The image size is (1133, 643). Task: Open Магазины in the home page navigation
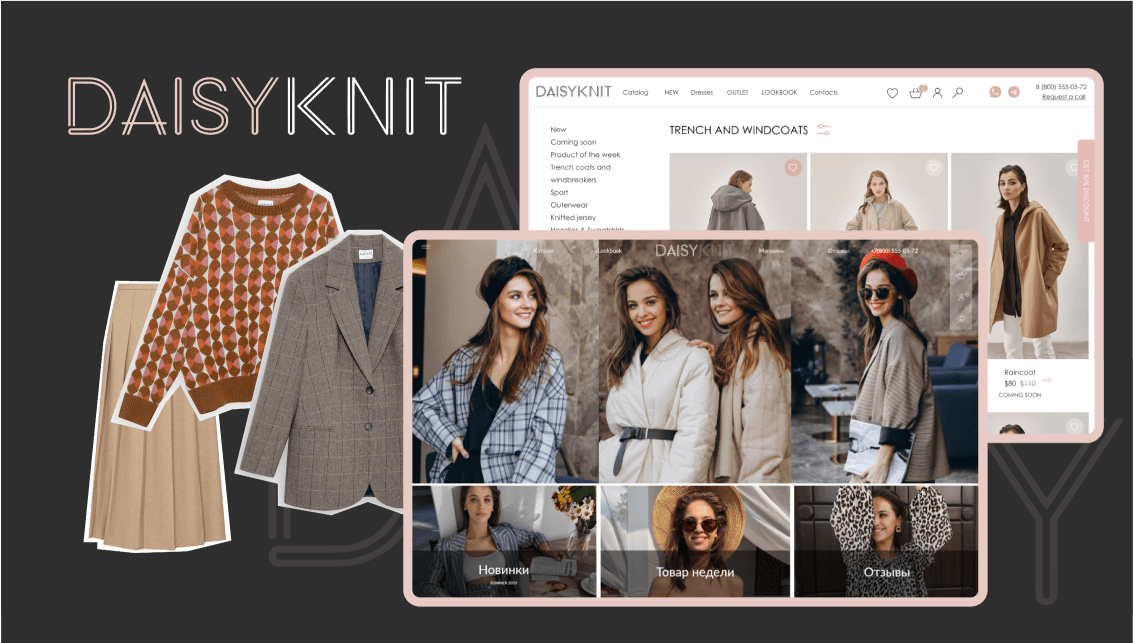(x=771, y=251)
